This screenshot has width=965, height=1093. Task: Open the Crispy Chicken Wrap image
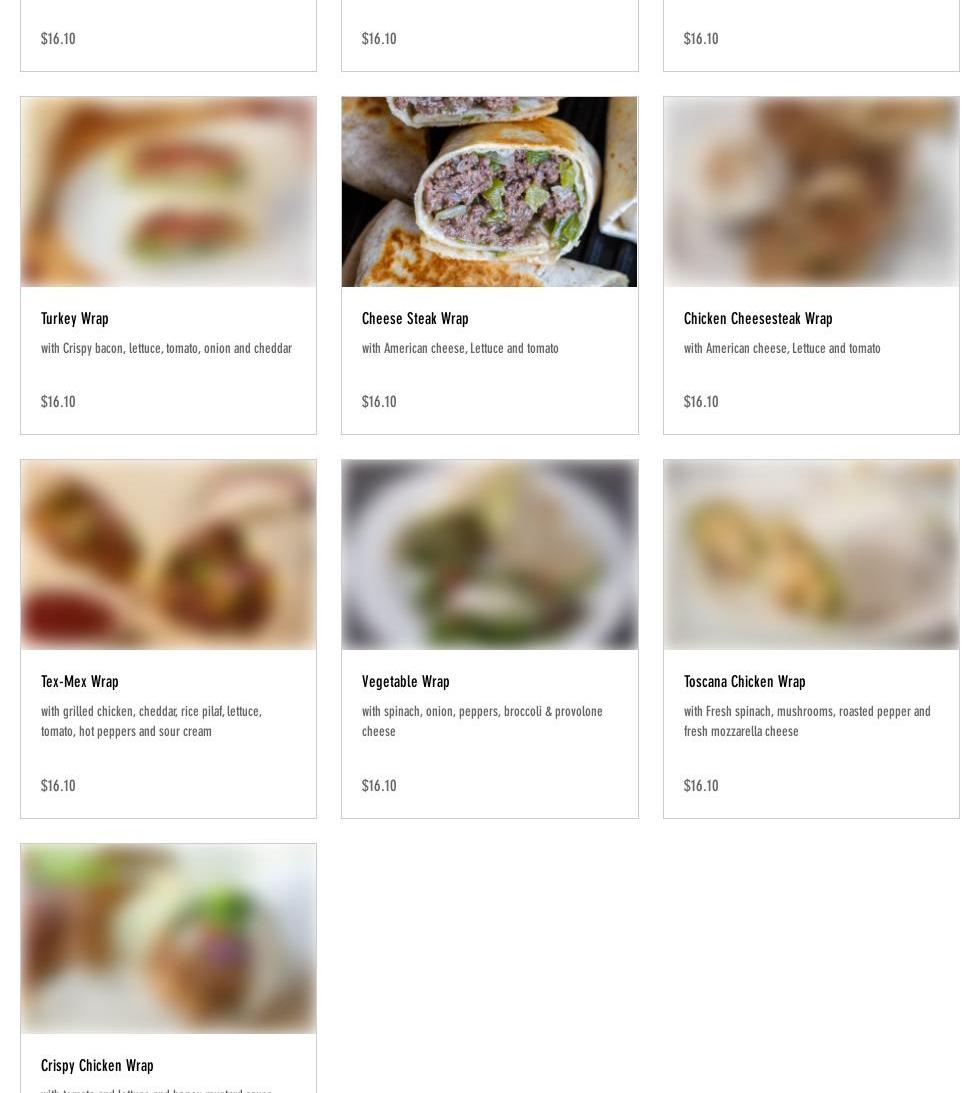pyautogui.click(x=168, y=938)
